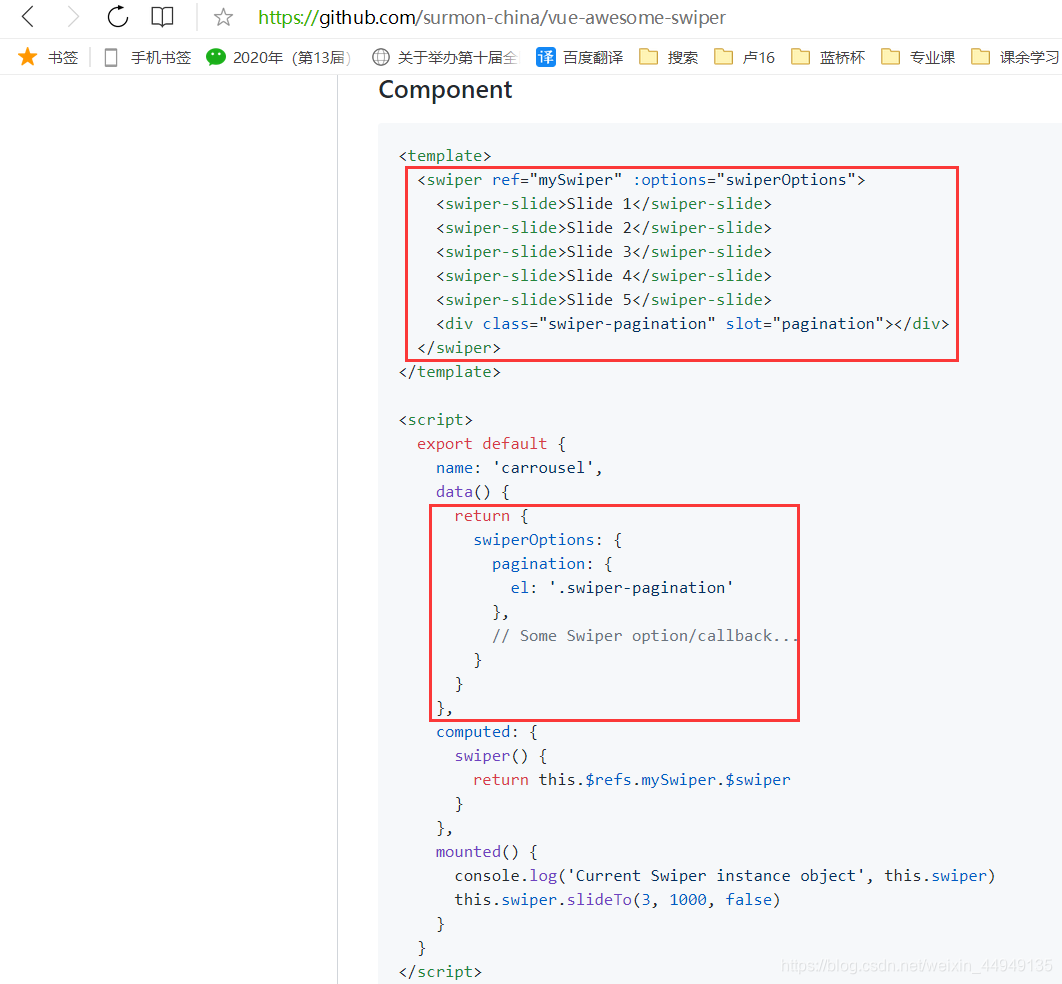Screen dimensions: 1062x984
Task: Click the Component heading
Action: tap(445, 90)
